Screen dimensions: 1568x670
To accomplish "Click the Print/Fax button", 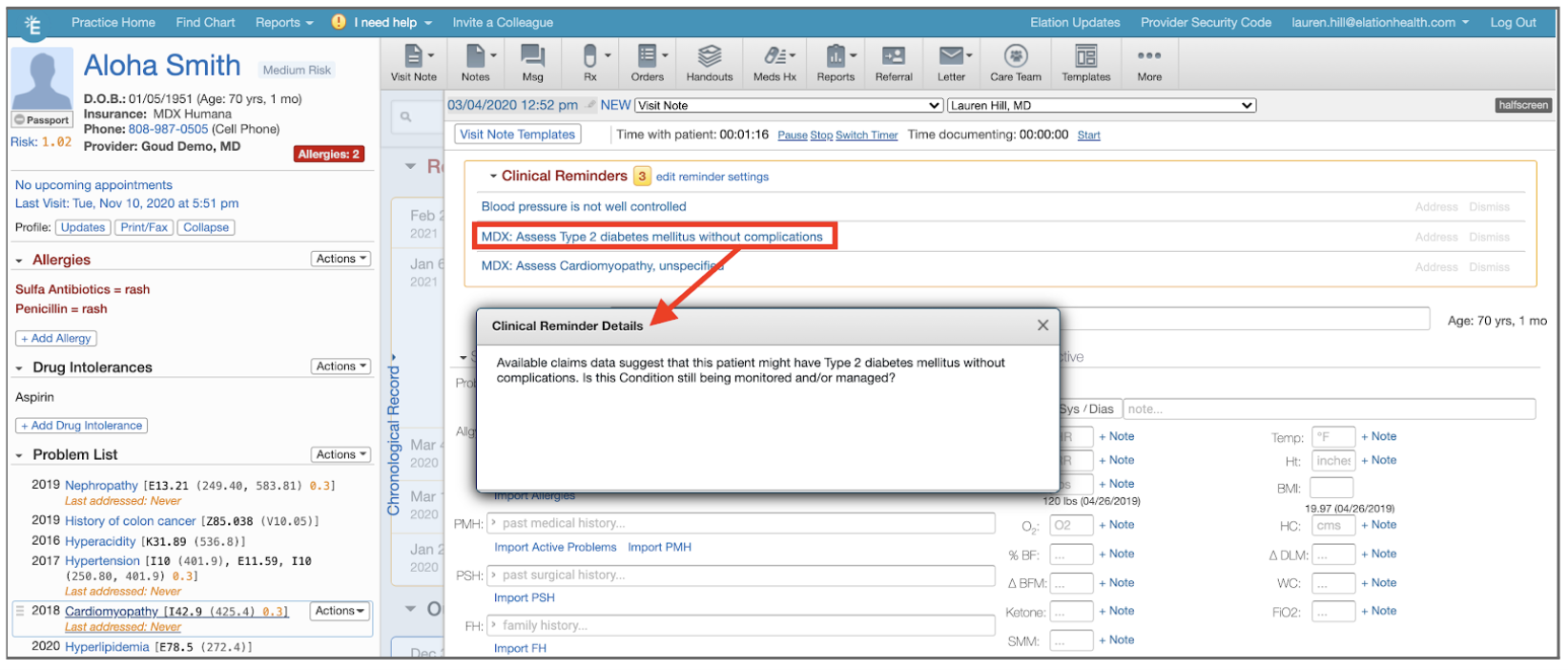I will pyautogui.click(x=144, y=227).
